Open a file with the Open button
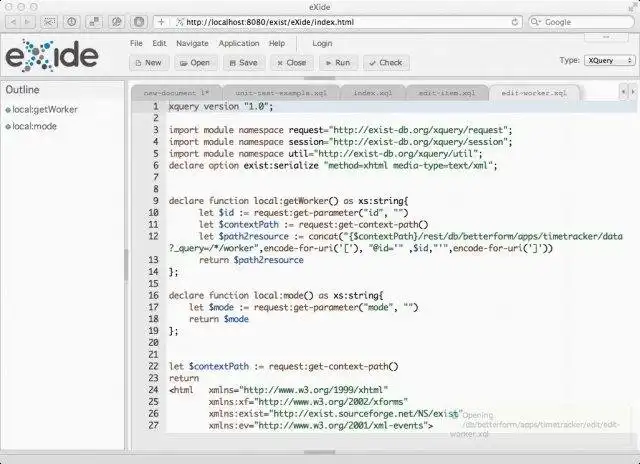Viewport: 640px width, 464px height. tap(196, 63)
